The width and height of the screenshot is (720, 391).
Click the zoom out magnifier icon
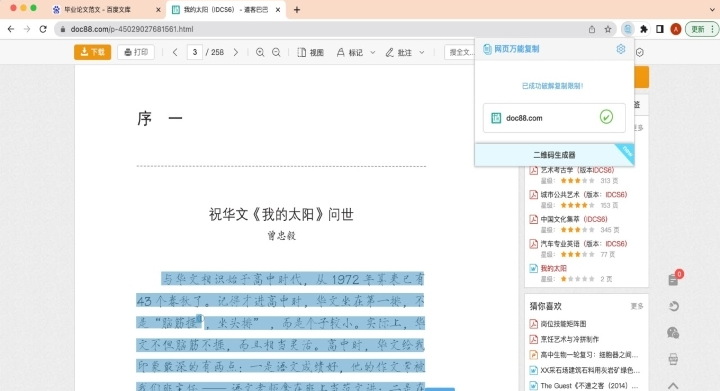point(276,52)
